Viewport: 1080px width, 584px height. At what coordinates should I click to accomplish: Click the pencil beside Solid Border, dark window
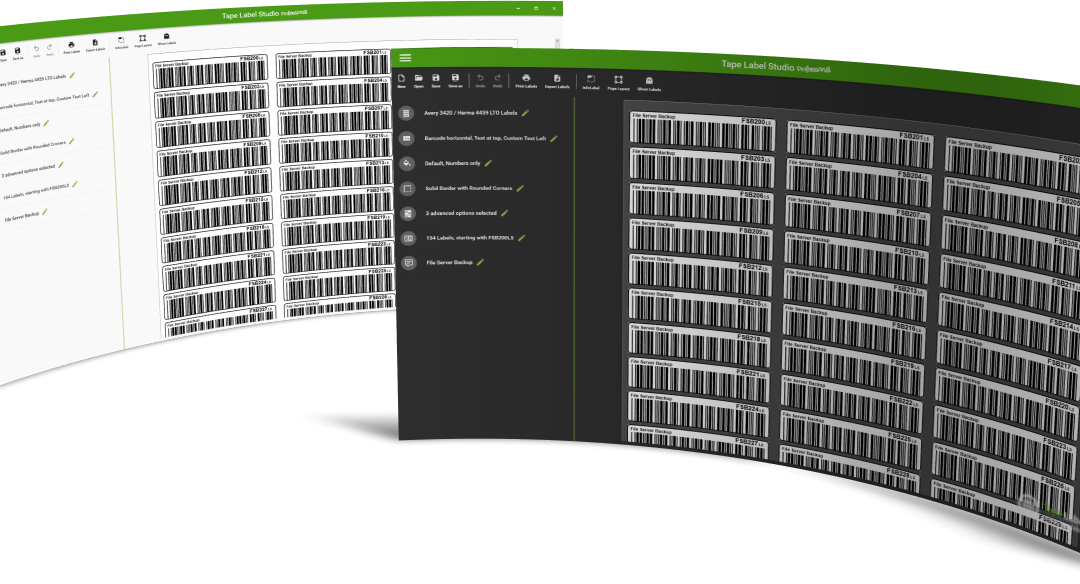[520, 188]
